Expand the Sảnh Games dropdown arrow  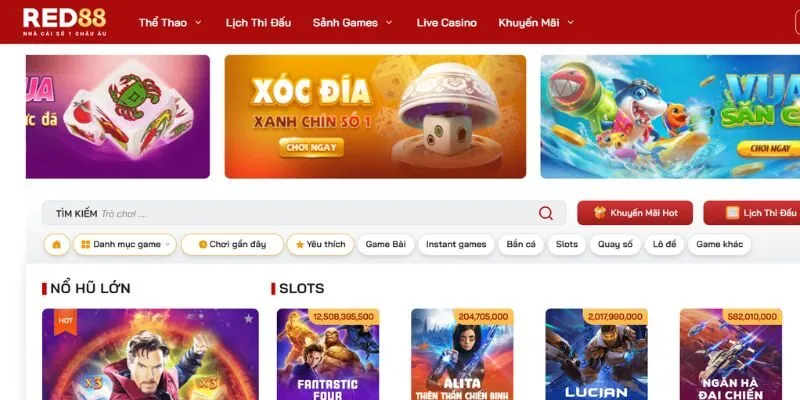coord(389,22)
